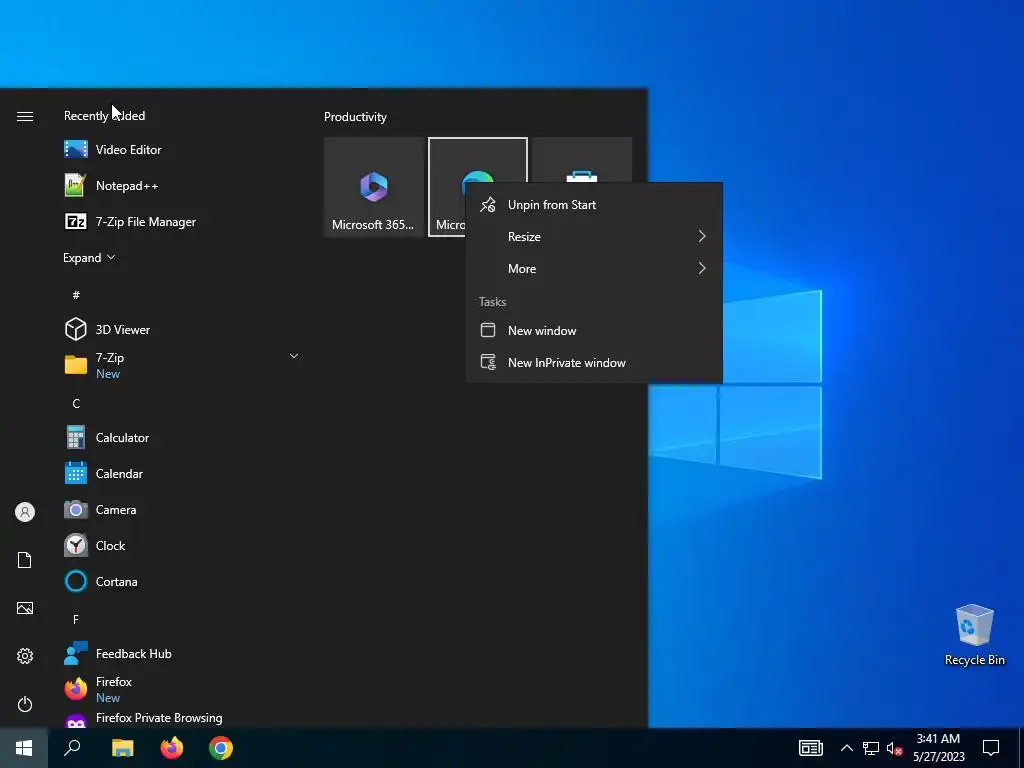Open Documents from the Start sidebar
The width and height of the screenshot is (1024, 768).
click(x=25, y=560)
